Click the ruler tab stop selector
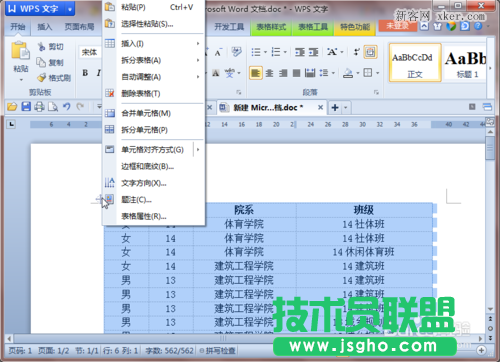Screen dimensions: 500x362 point(12,124)
